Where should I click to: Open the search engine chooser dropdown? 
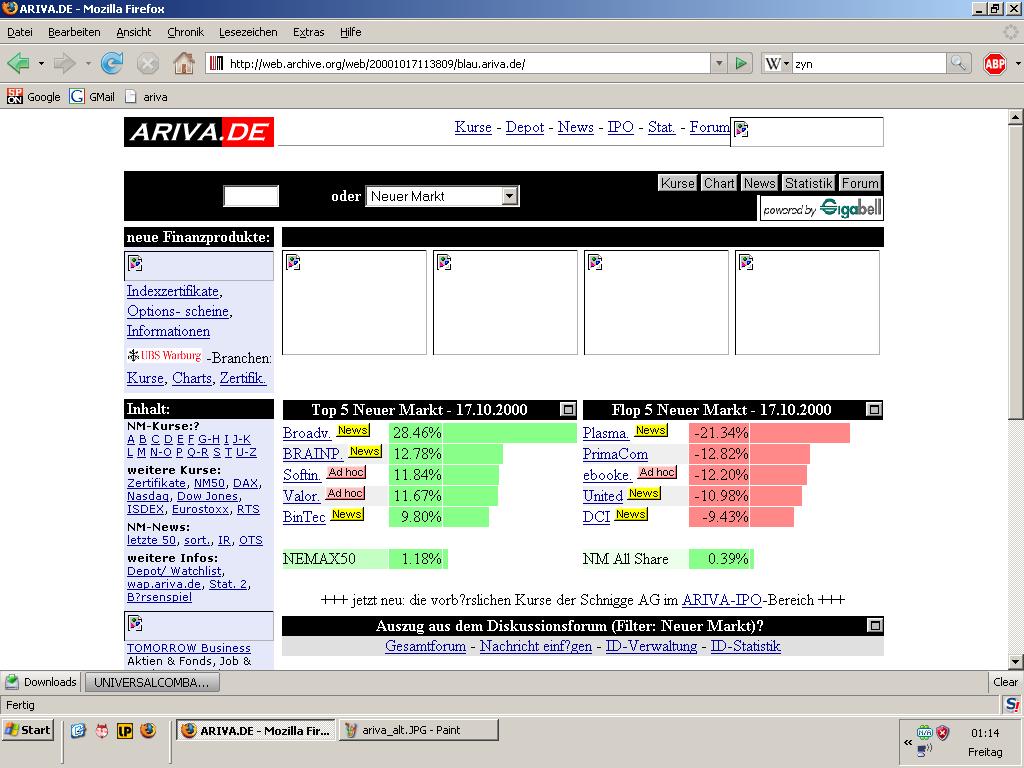pyautogui.click(x=786, y=63)
